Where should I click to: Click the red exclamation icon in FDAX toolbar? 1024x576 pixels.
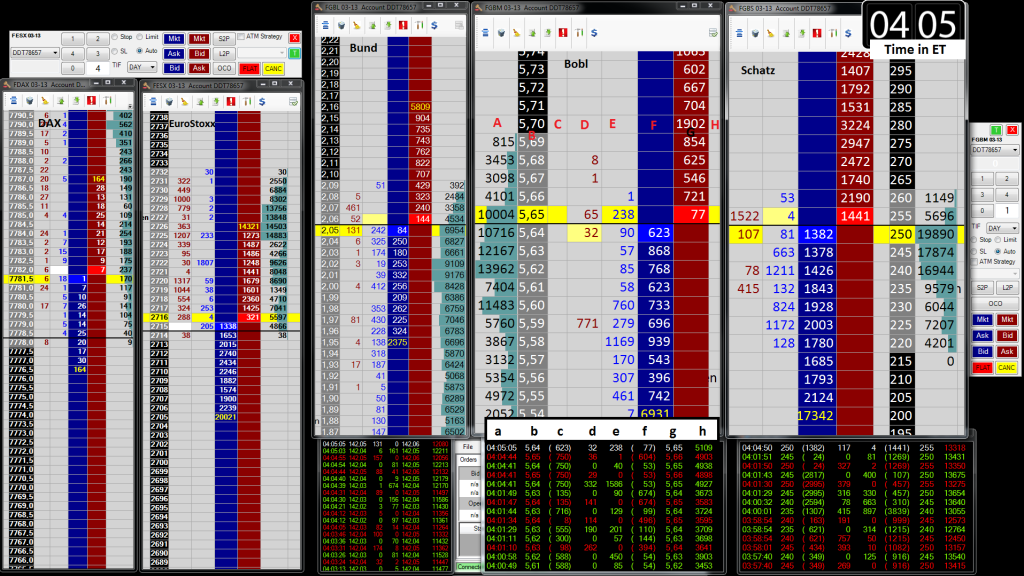(x=91, y=101)
